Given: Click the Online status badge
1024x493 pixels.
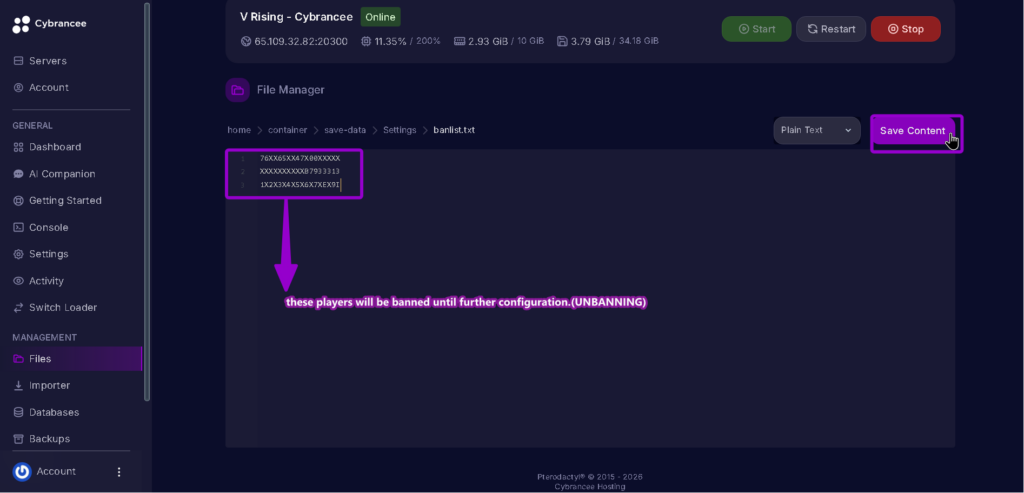Looking at the screenshot, I should coord(381,17).
